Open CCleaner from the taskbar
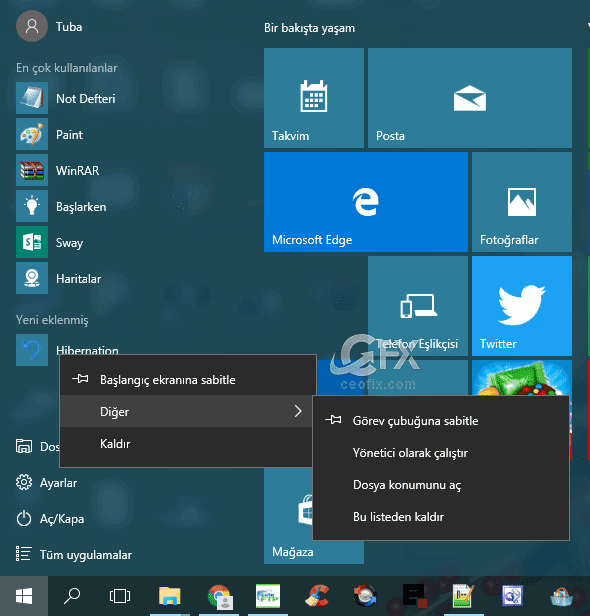 click(x=317, y=596)
